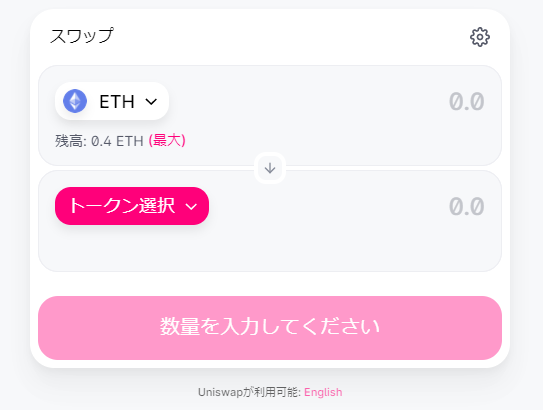Click the chevron inside トークン選択 button

(x=191, y=207)
